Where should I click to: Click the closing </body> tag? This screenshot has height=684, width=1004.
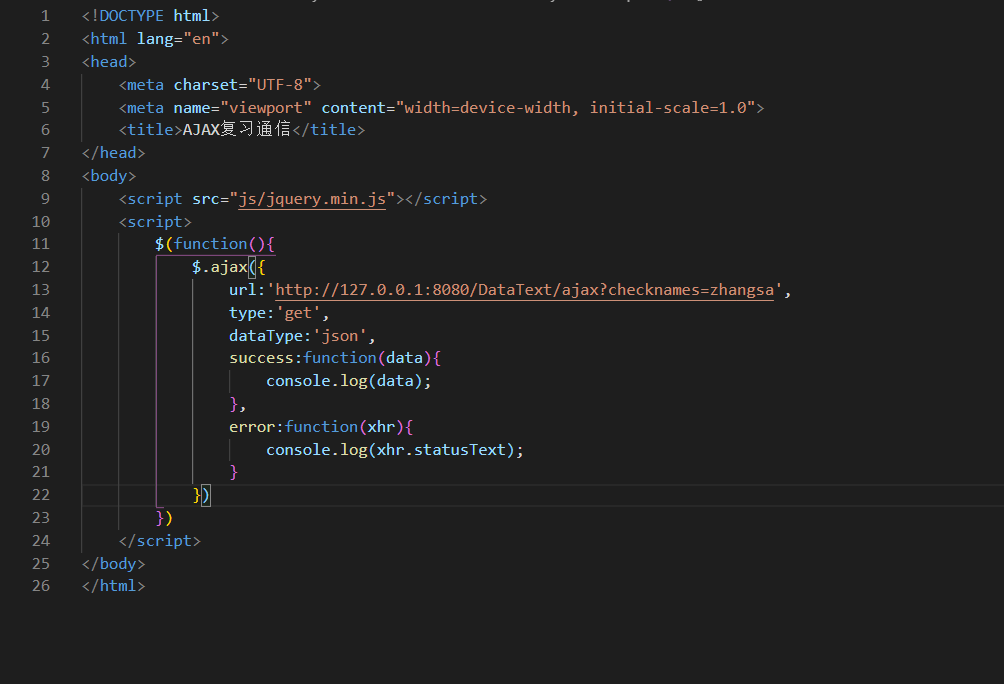pyautogui.click(x=112, y=563)
